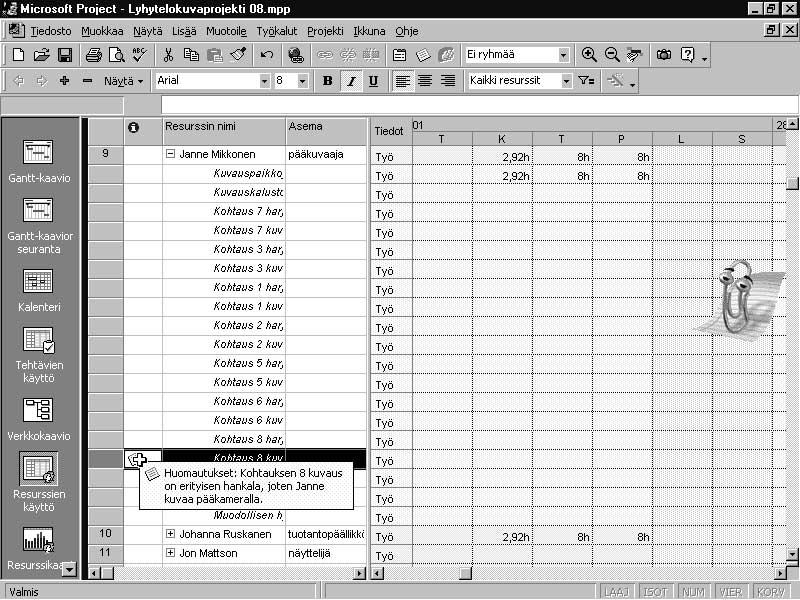This screenshot has width=800, height=600.
Task: Collapse the Janne Mikkonen resource
Action: click(x=170, y=154)
